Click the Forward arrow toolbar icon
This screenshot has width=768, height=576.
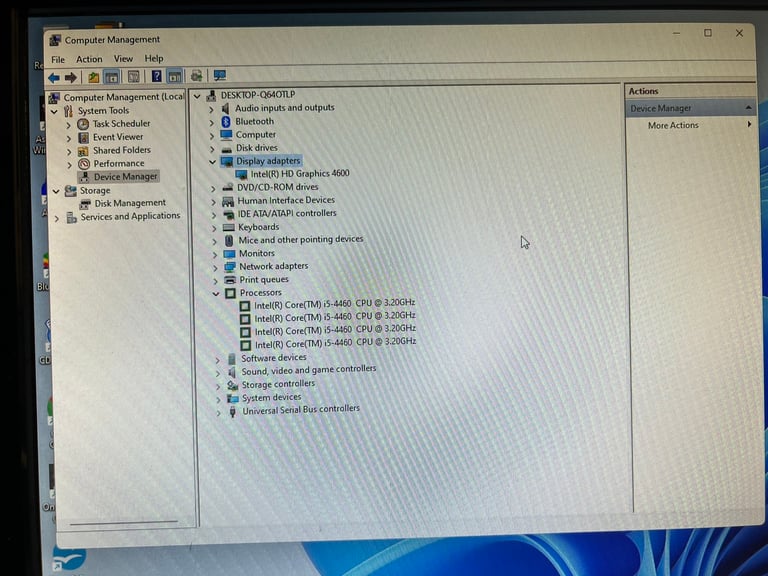71,77
